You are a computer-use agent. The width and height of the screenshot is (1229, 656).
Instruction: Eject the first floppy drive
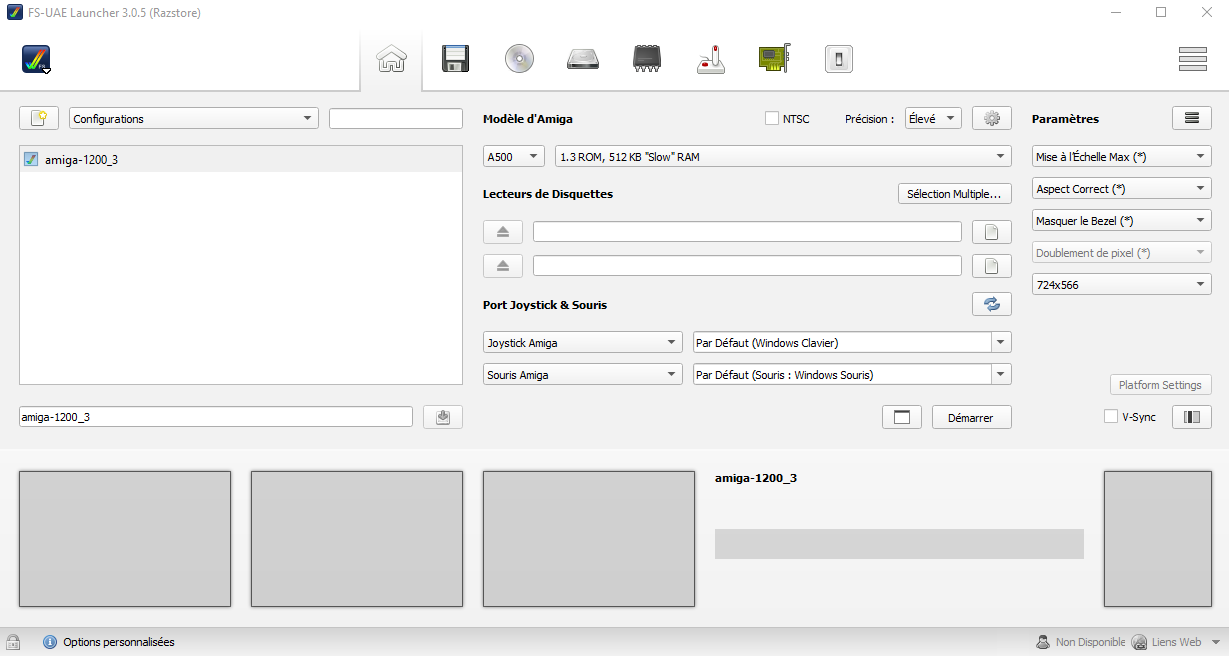pyautogui.click(x=503, y=232)
